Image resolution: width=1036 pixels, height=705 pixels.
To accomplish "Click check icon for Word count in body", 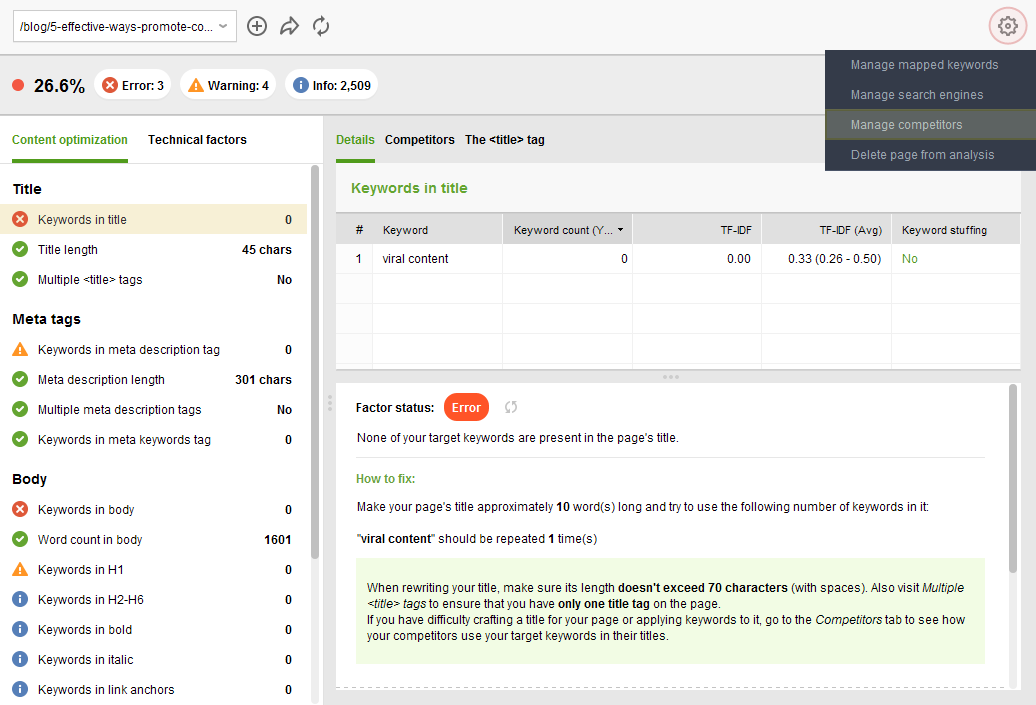I will click(20, 539).
